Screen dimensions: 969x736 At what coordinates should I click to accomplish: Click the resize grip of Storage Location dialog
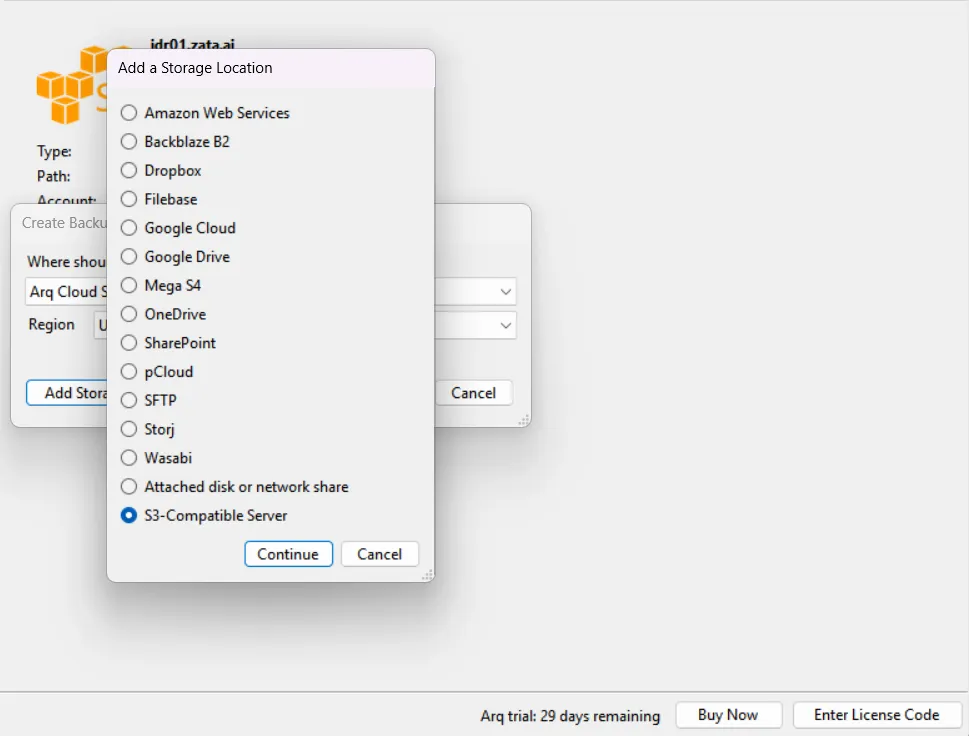(427, 575)
